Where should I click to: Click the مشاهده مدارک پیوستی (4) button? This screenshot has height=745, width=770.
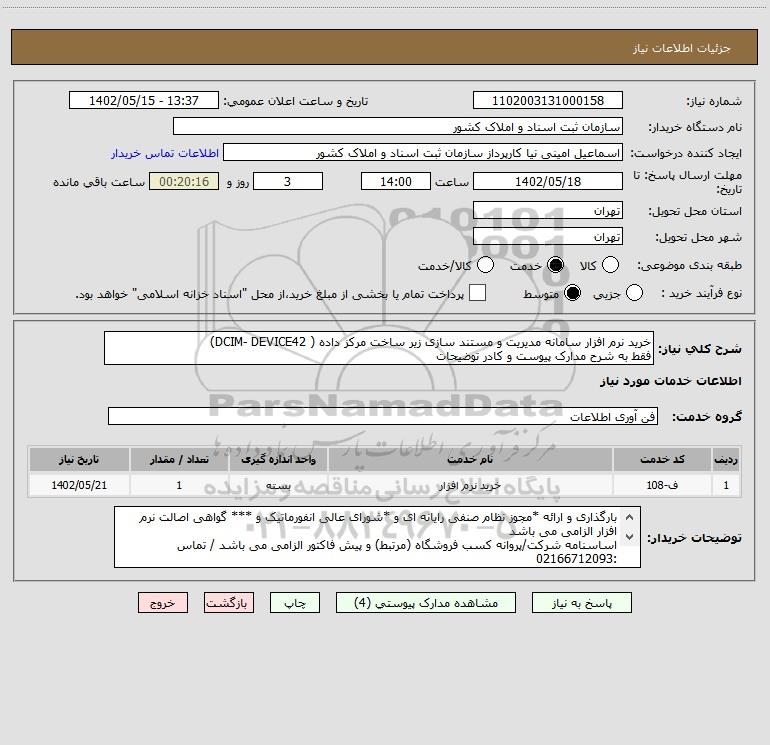click(x=426, y=603)
